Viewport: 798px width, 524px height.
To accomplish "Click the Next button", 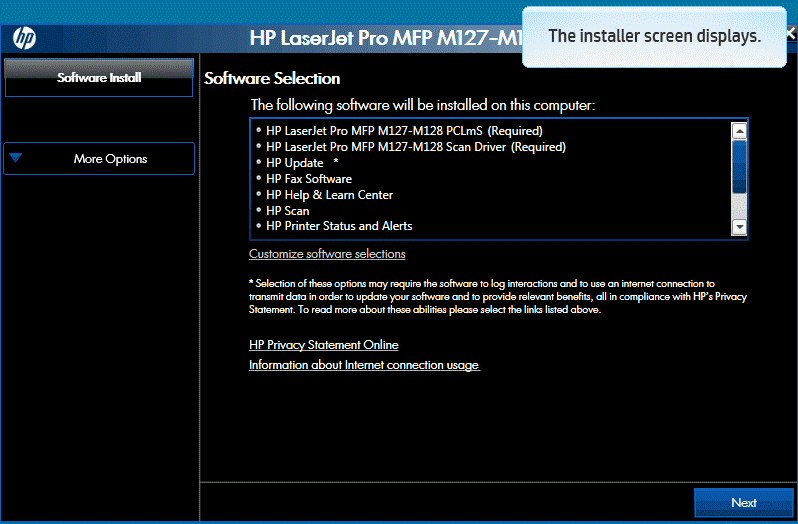I will [744, 503].
